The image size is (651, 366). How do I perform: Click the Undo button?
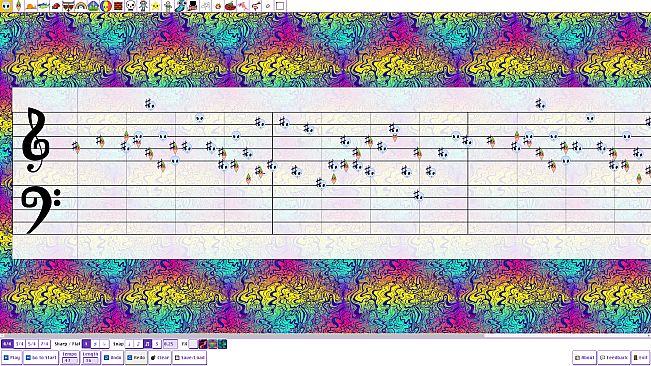coord(113,357)
